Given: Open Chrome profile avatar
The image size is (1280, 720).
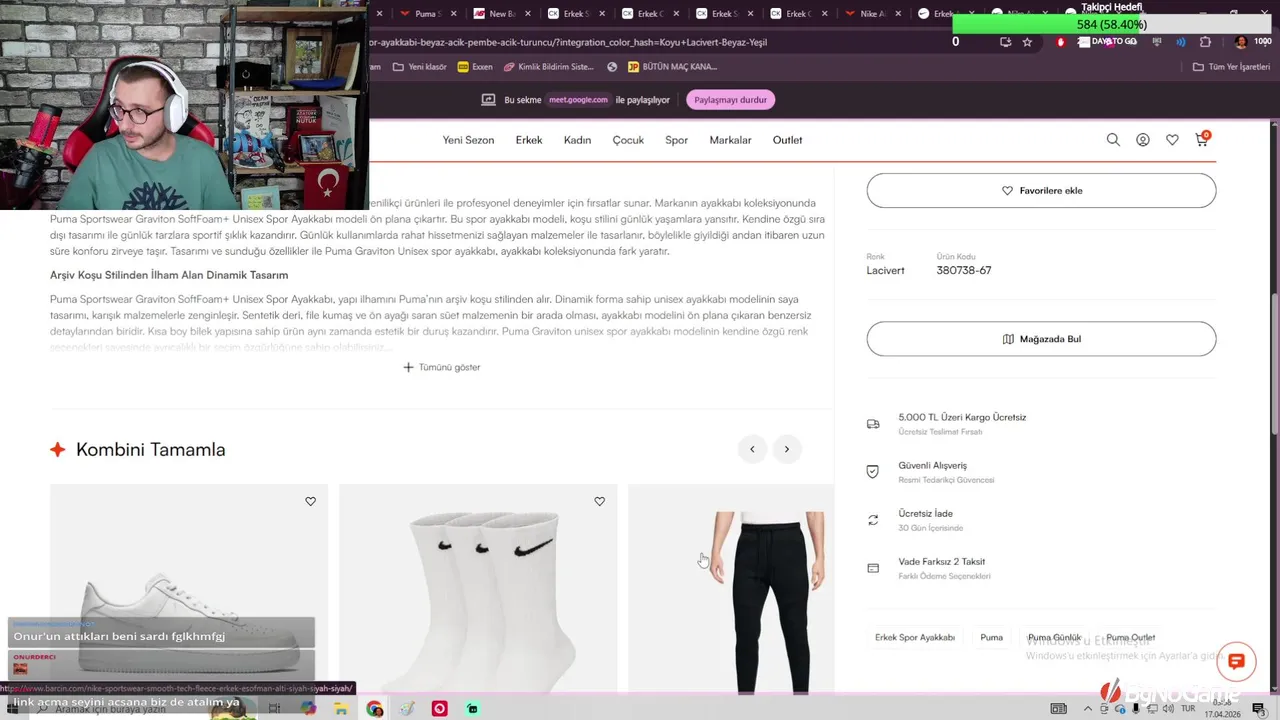Looking at the screenshot, I should 1241,42.
